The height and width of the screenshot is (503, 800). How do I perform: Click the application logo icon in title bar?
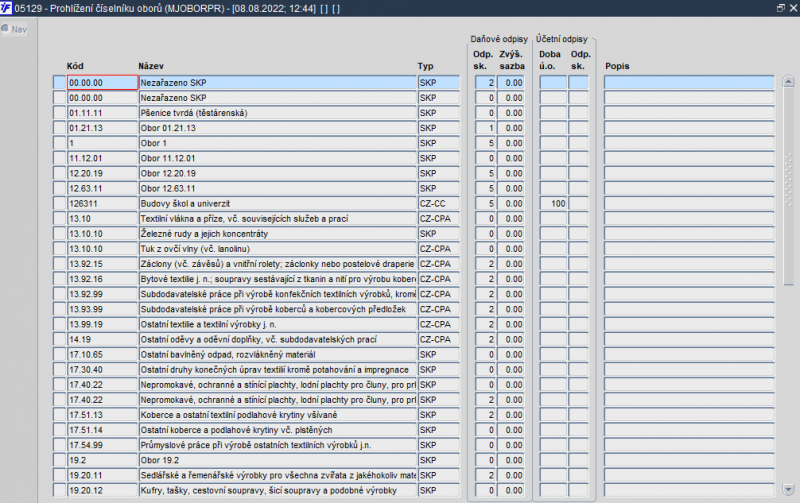coord(6,8)
